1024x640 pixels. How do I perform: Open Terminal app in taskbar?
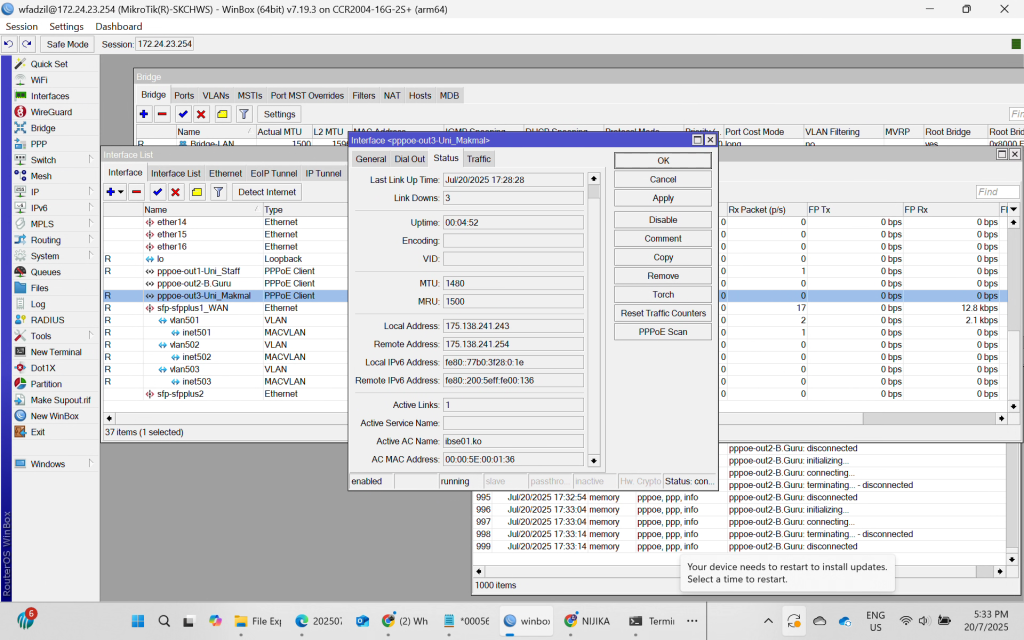(x=651, y=621)
